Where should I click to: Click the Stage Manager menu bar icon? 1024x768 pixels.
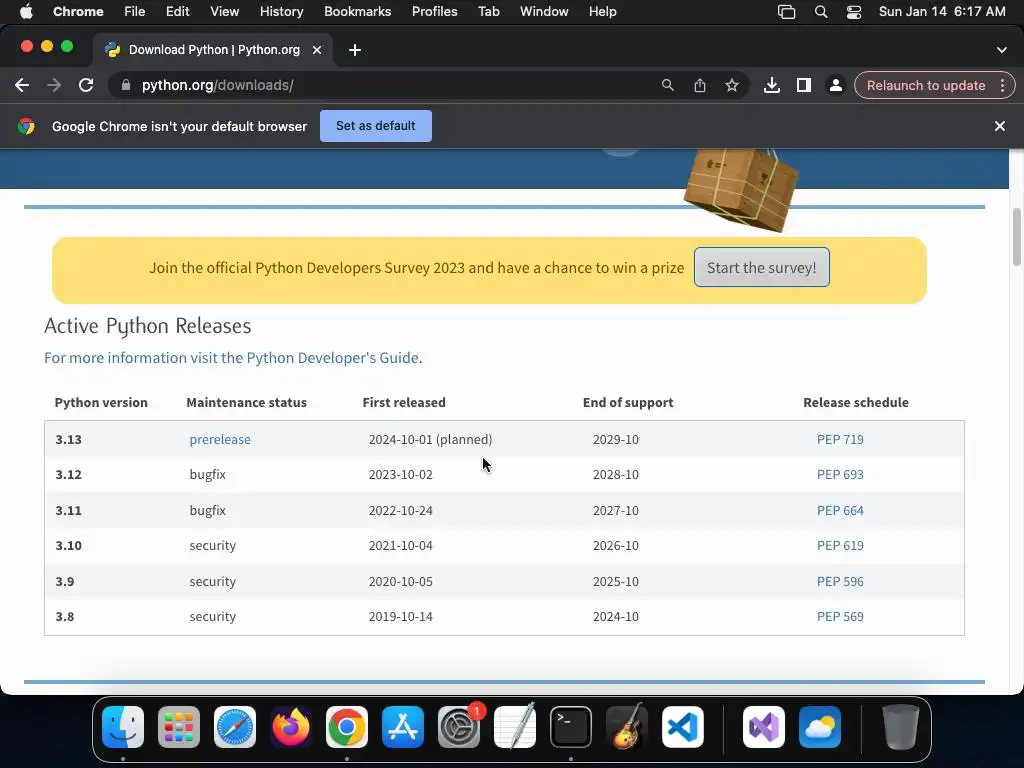click(786, 12)
